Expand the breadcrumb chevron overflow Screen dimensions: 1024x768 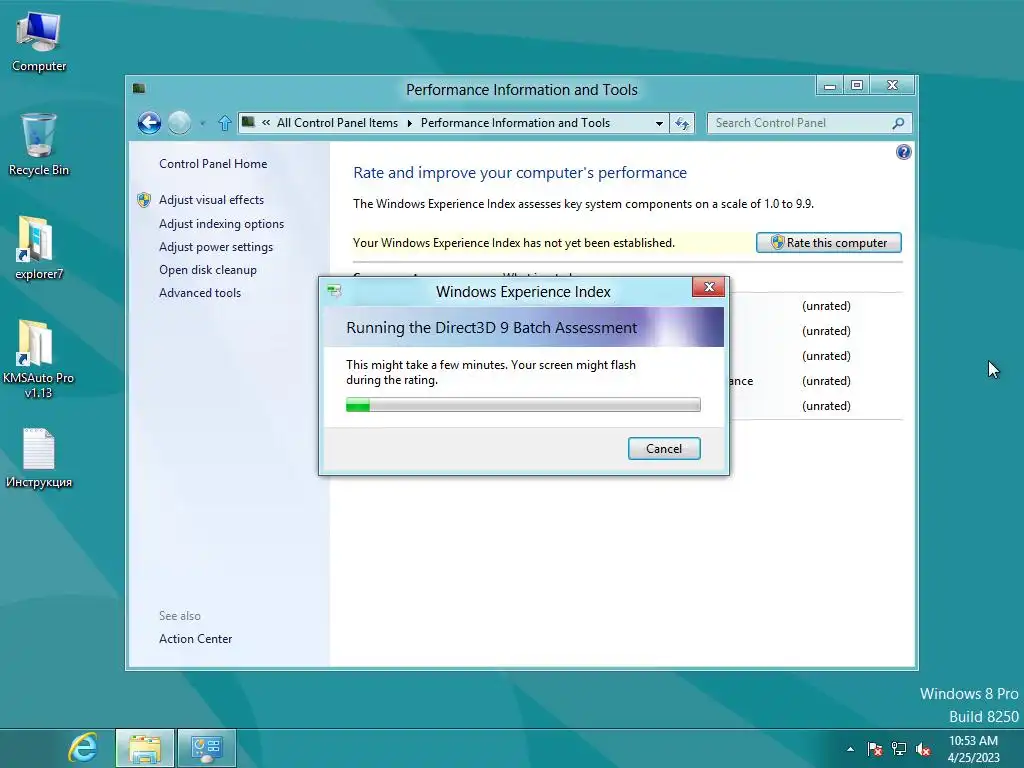(266, 123)
